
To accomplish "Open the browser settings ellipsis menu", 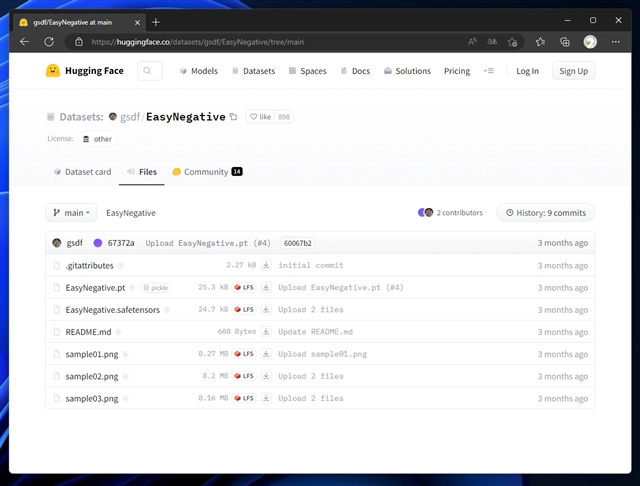I will [x=616, y=42].
